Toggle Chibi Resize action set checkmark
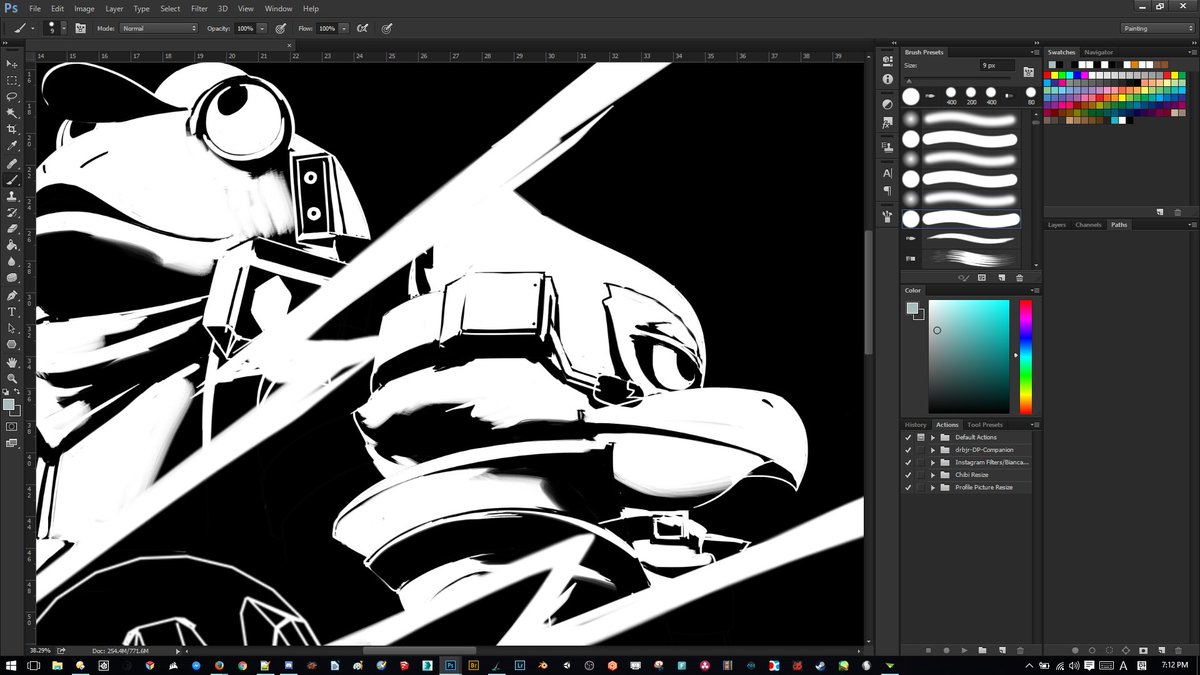This screenshot has width=1200, height=675. [908, 475]
